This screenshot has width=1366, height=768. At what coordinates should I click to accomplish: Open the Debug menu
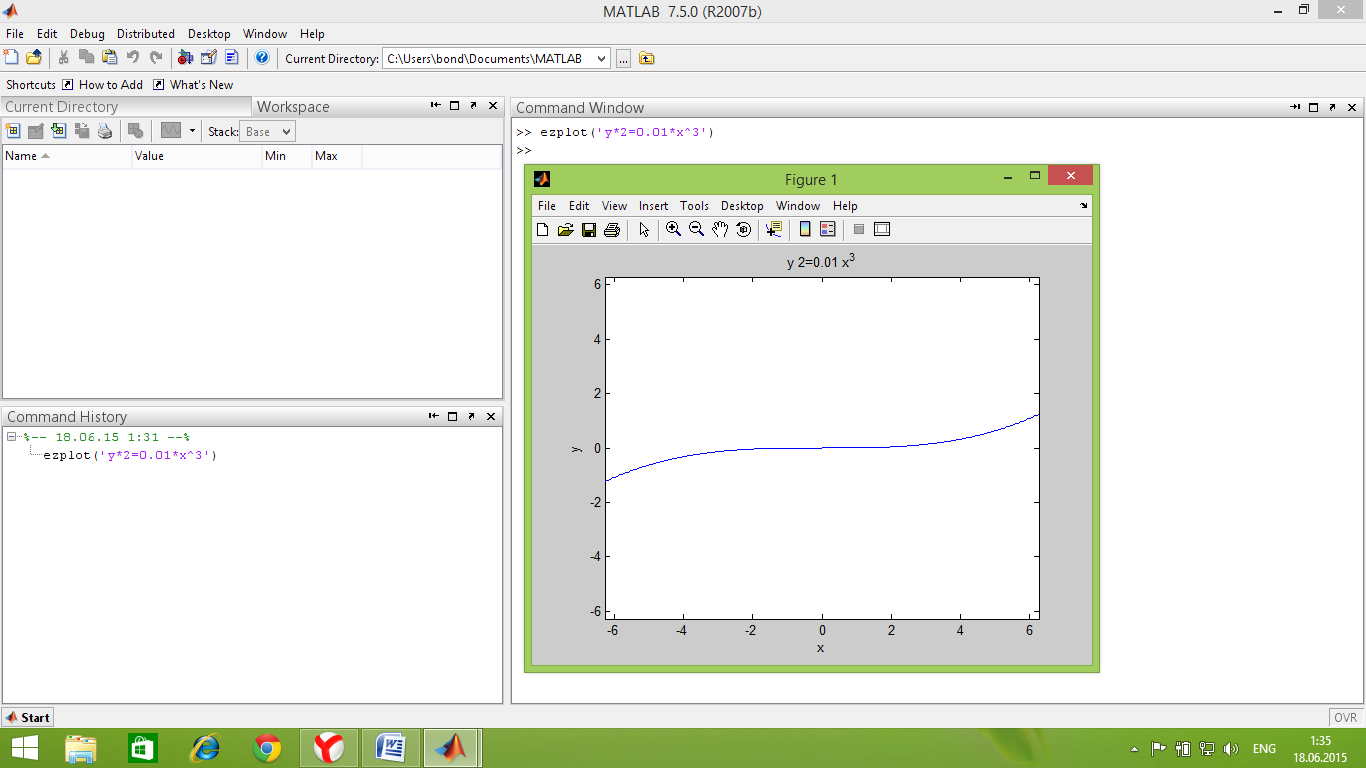[x=87, y=34]
